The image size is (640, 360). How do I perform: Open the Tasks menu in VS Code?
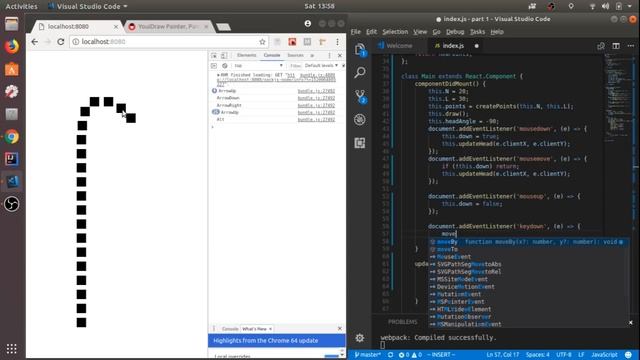point(477,32)
